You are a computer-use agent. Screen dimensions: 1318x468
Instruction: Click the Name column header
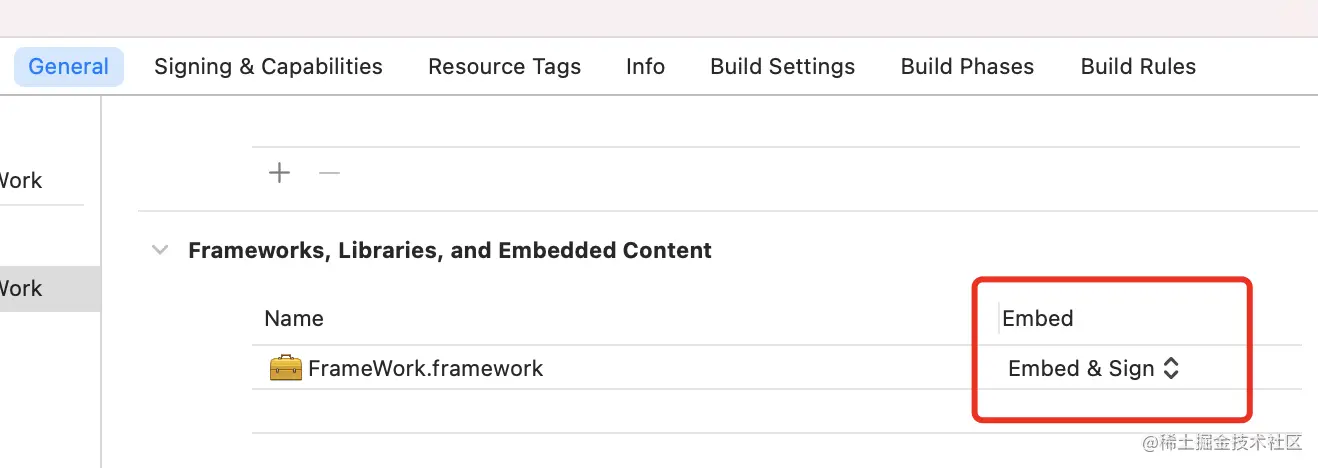tap(294, 319)
